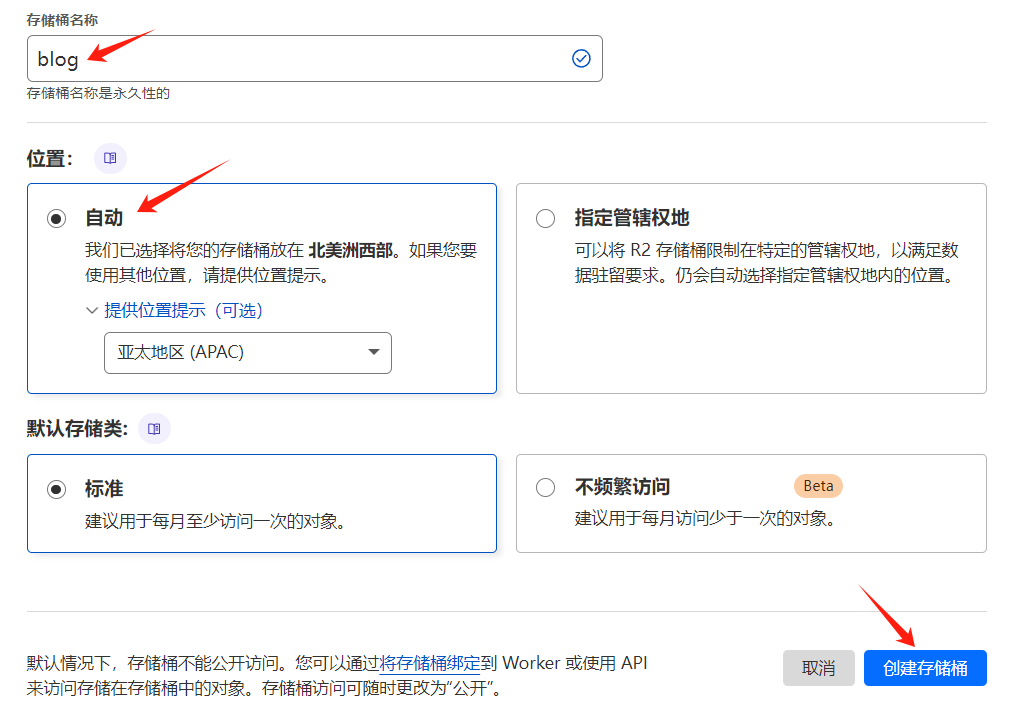
Task: Click into the blog bucket name field
Action: pos(300,59)
